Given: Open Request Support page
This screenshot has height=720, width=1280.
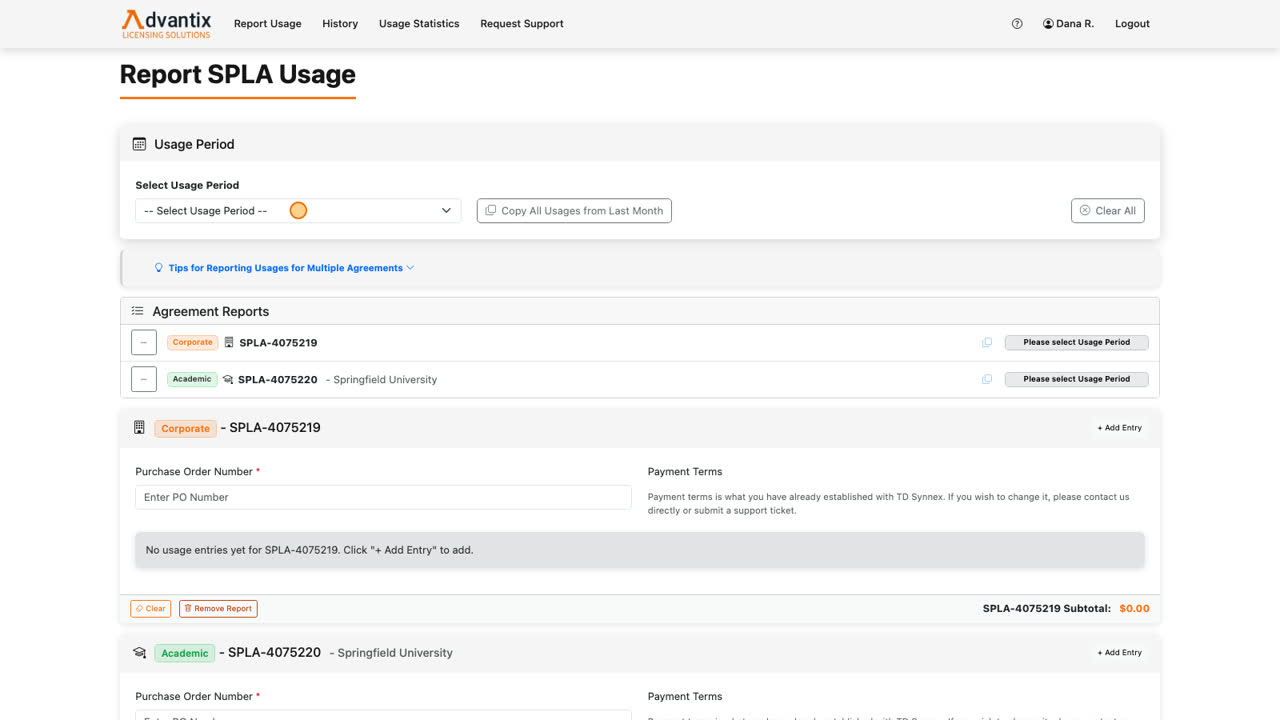Looking at the screenshot, I should tap(522, 24).
